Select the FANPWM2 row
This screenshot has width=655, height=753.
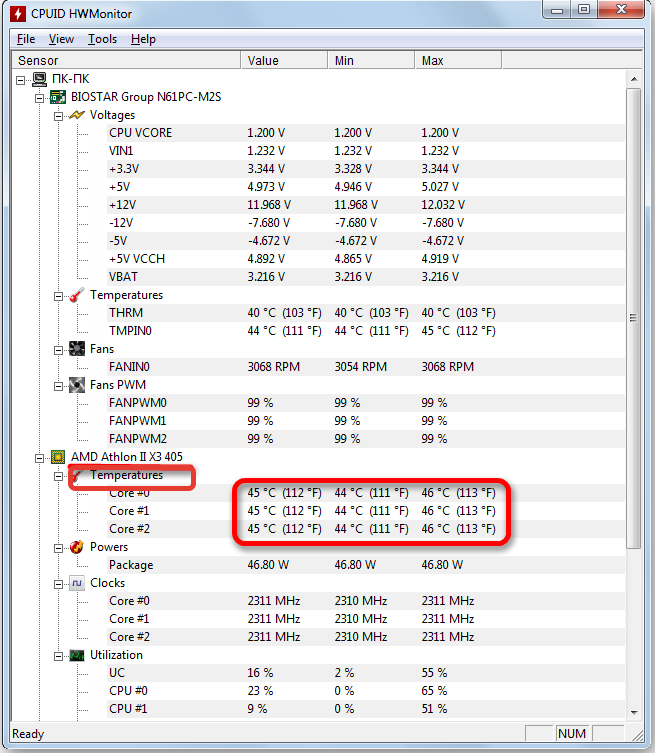click(x=366, y=439)
